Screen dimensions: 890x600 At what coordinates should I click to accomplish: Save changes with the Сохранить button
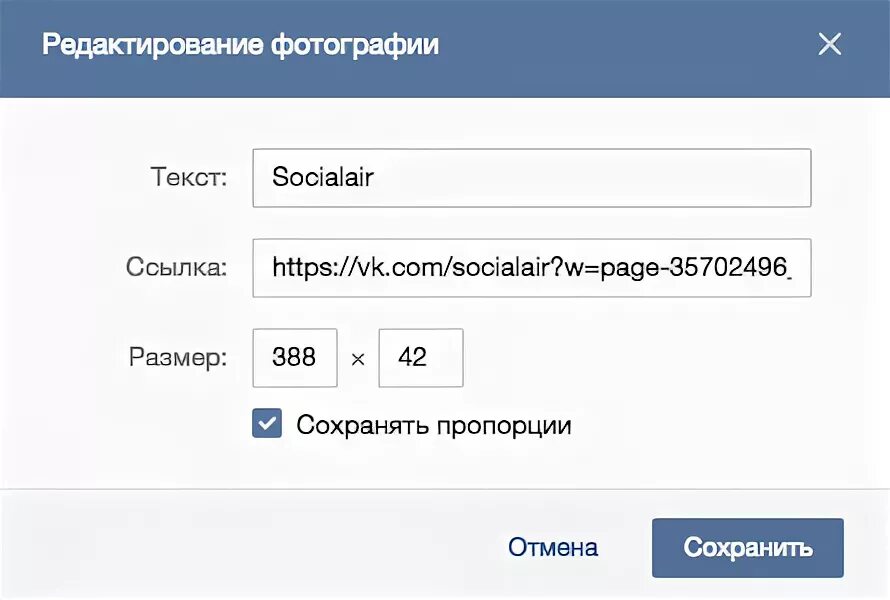(748, 548)
